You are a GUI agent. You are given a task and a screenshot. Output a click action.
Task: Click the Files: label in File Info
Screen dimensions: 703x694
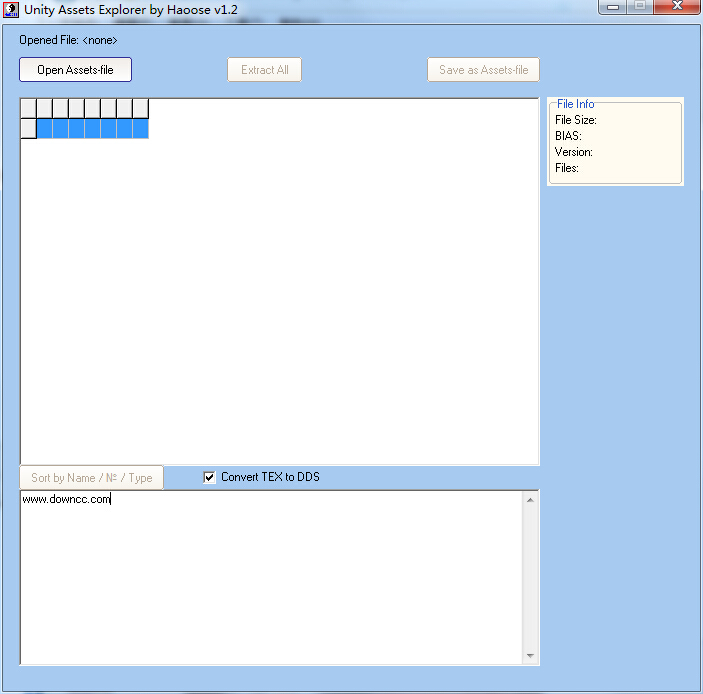tap(567, 168)
